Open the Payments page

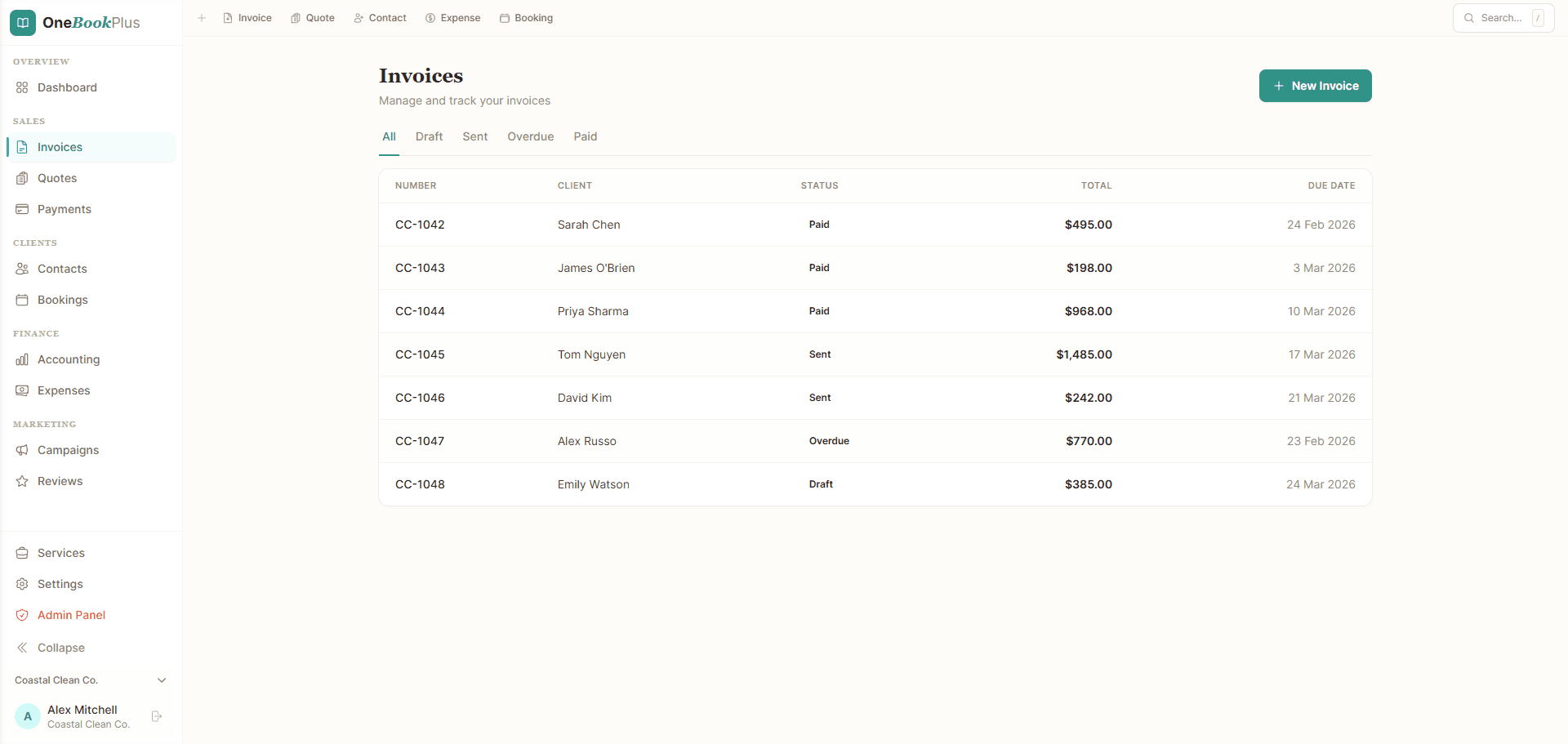[64, 209]
